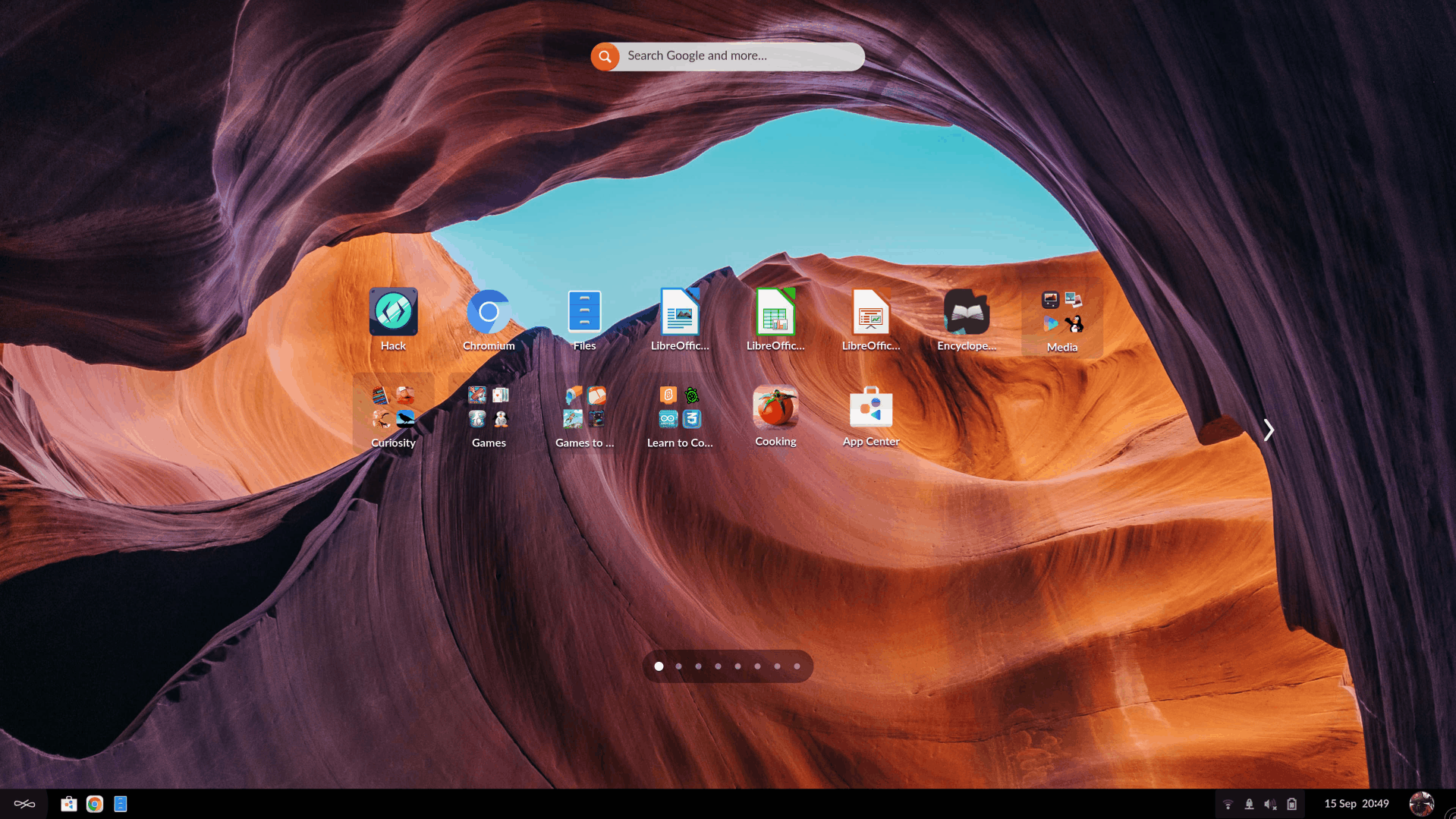
Task: Go to next page with right chevron
Action: click(1269, 430)
